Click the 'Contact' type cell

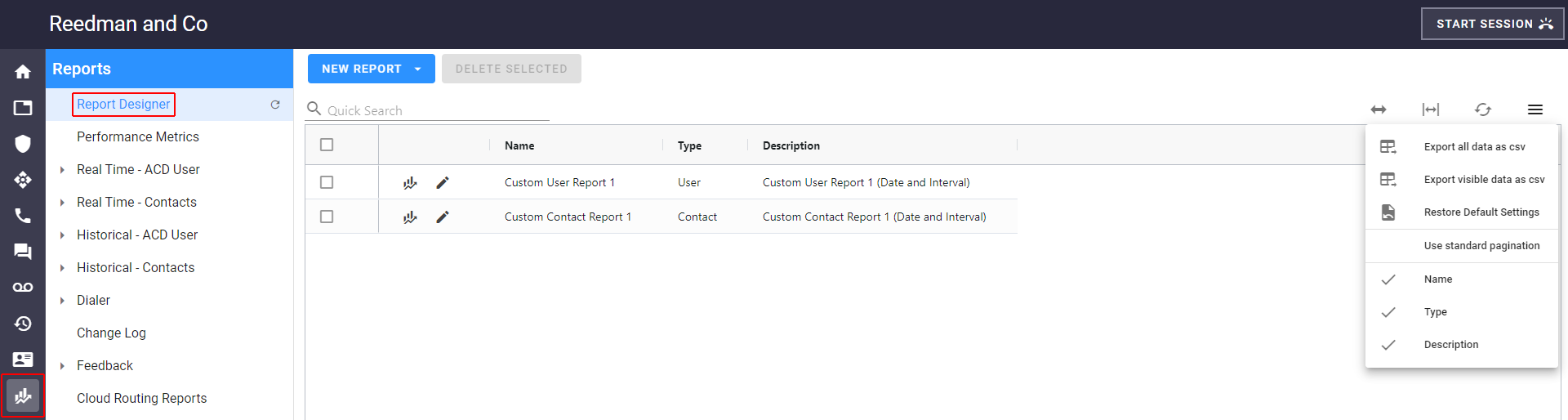[x=697, y=217]
